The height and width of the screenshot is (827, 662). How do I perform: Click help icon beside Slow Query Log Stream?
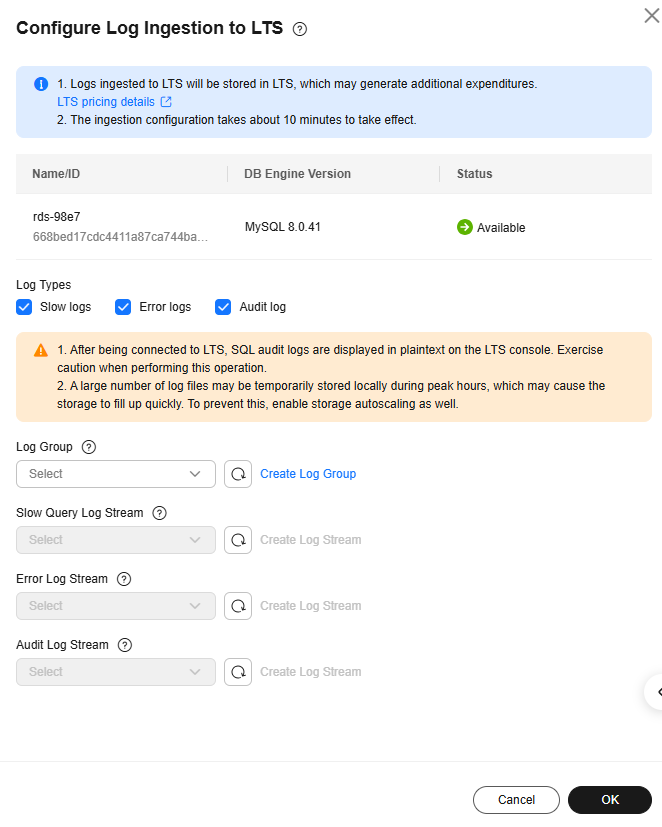159,513
